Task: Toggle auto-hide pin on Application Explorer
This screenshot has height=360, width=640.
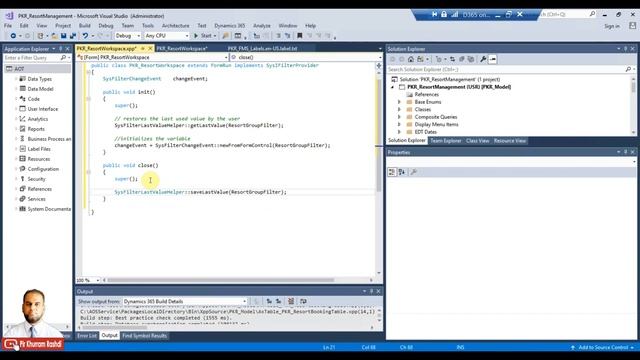Action: point(61,49)
